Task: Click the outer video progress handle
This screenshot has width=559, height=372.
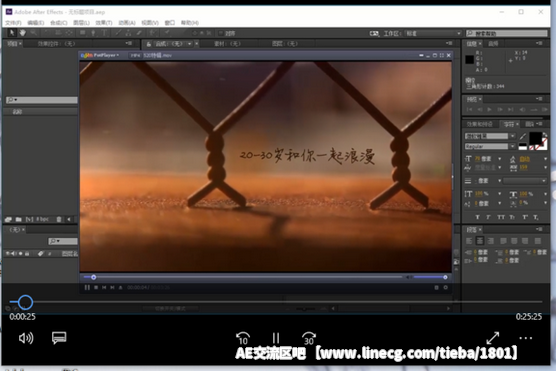Action: [x=25, y=302]
